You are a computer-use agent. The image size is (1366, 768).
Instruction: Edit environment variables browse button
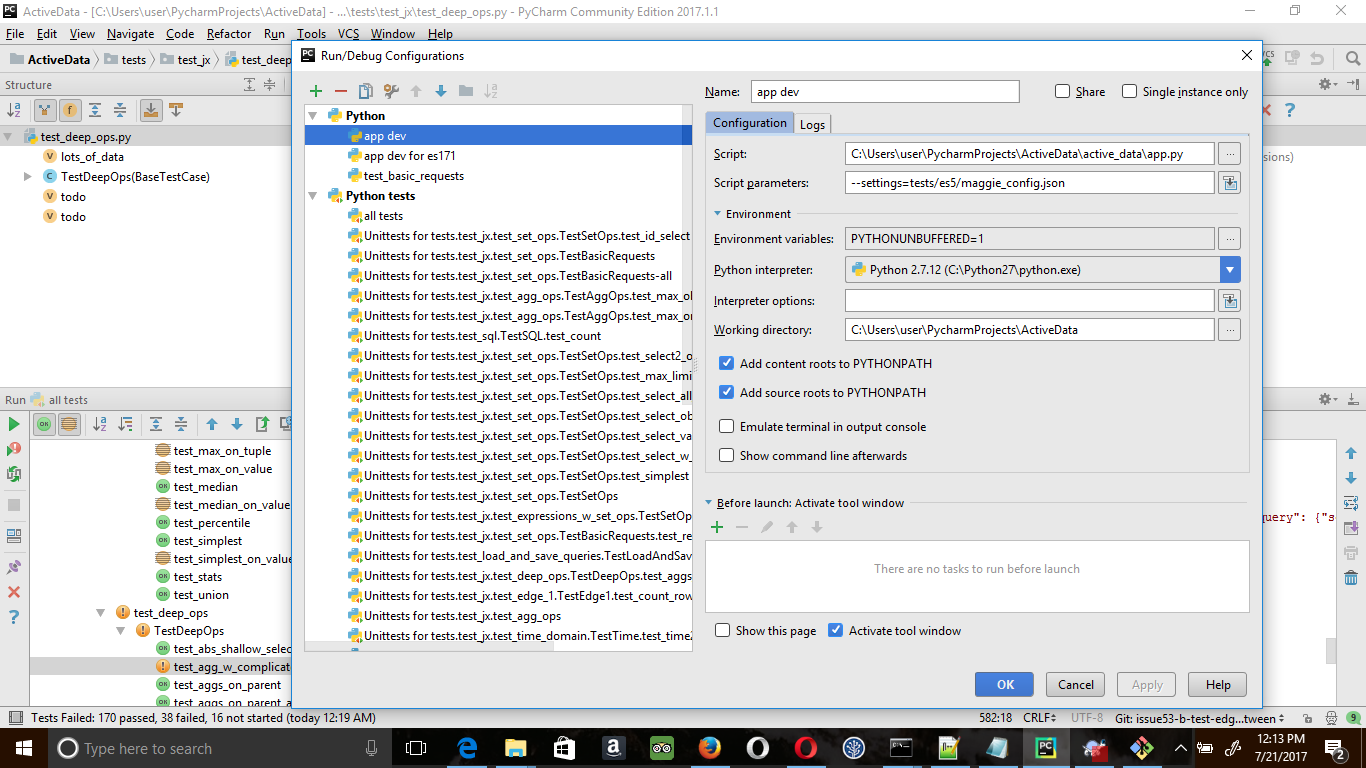coord(1230,239)
